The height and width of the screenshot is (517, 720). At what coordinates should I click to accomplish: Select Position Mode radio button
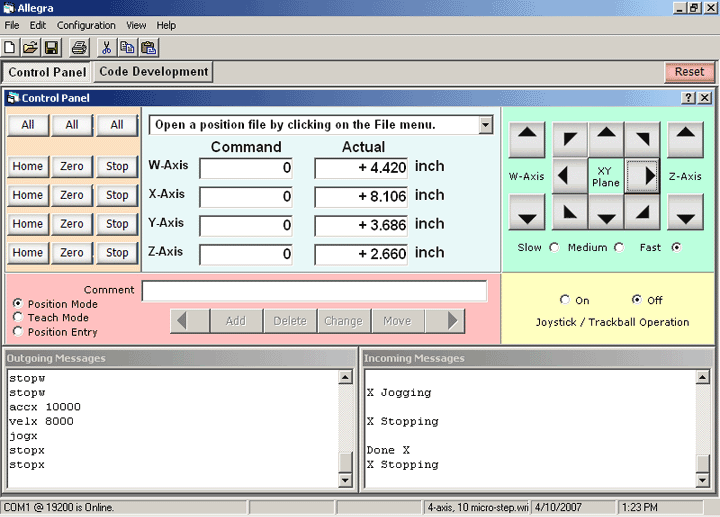[17, 303]
